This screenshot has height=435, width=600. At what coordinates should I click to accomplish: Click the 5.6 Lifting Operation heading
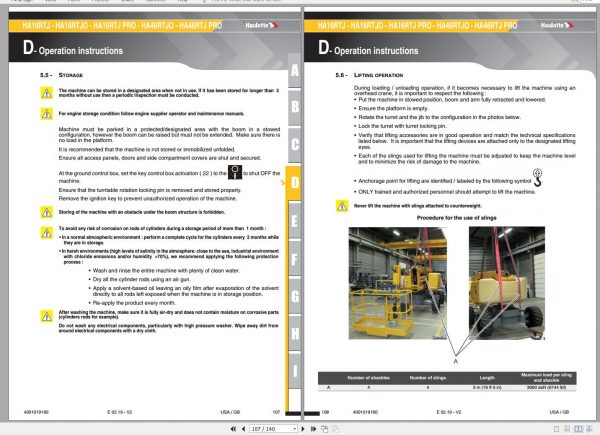[369, 75]
